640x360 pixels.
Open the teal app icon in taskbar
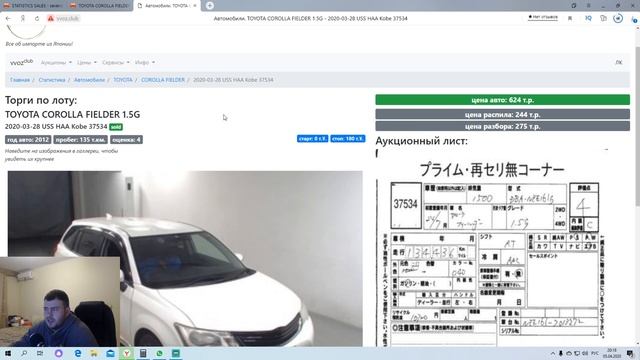[x=176, y=353]
